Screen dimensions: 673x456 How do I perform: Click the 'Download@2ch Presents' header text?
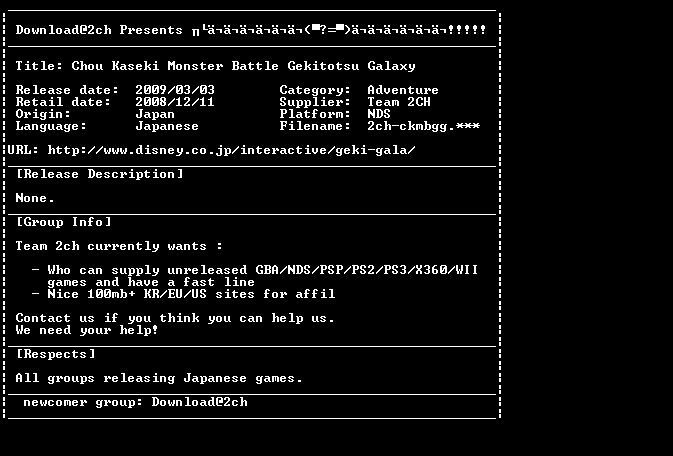point(99,30)
